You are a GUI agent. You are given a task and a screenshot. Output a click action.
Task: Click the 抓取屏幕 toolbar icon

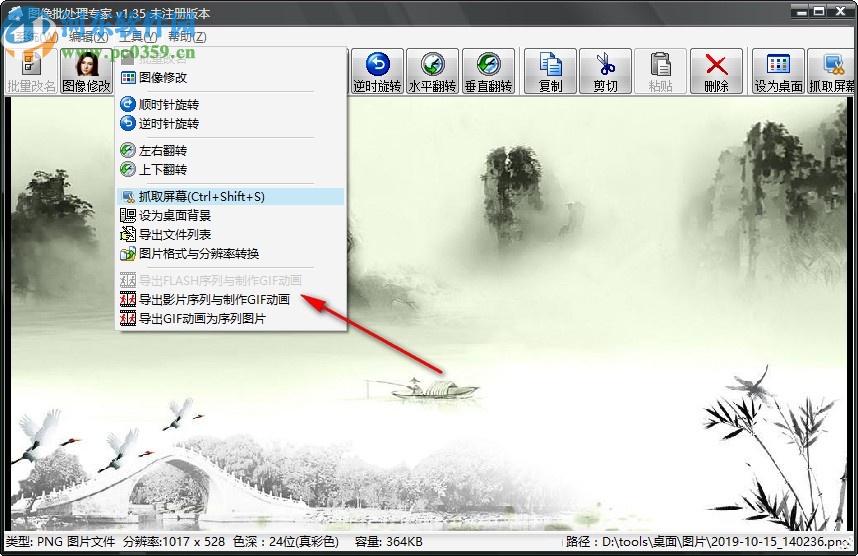pos(831,71)
